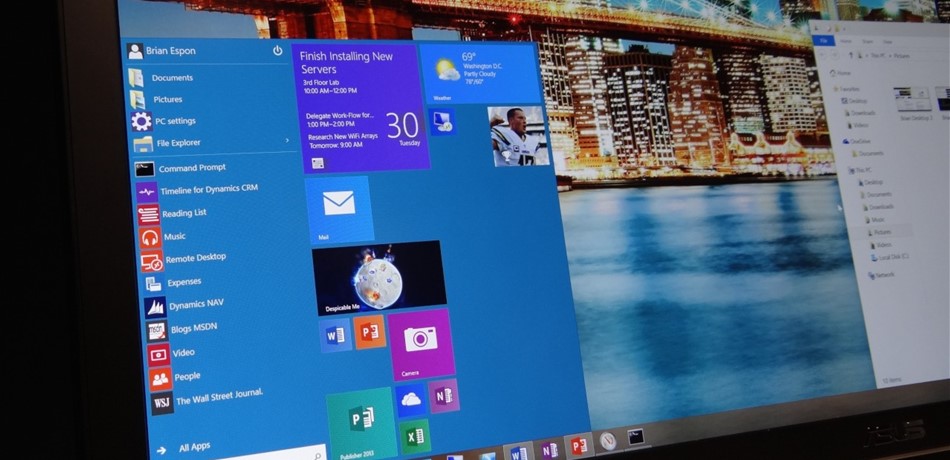Launch PowerPoint from the small orange tile
The height and width of the screenshot is (460, 950).
(x=370, y=332)
